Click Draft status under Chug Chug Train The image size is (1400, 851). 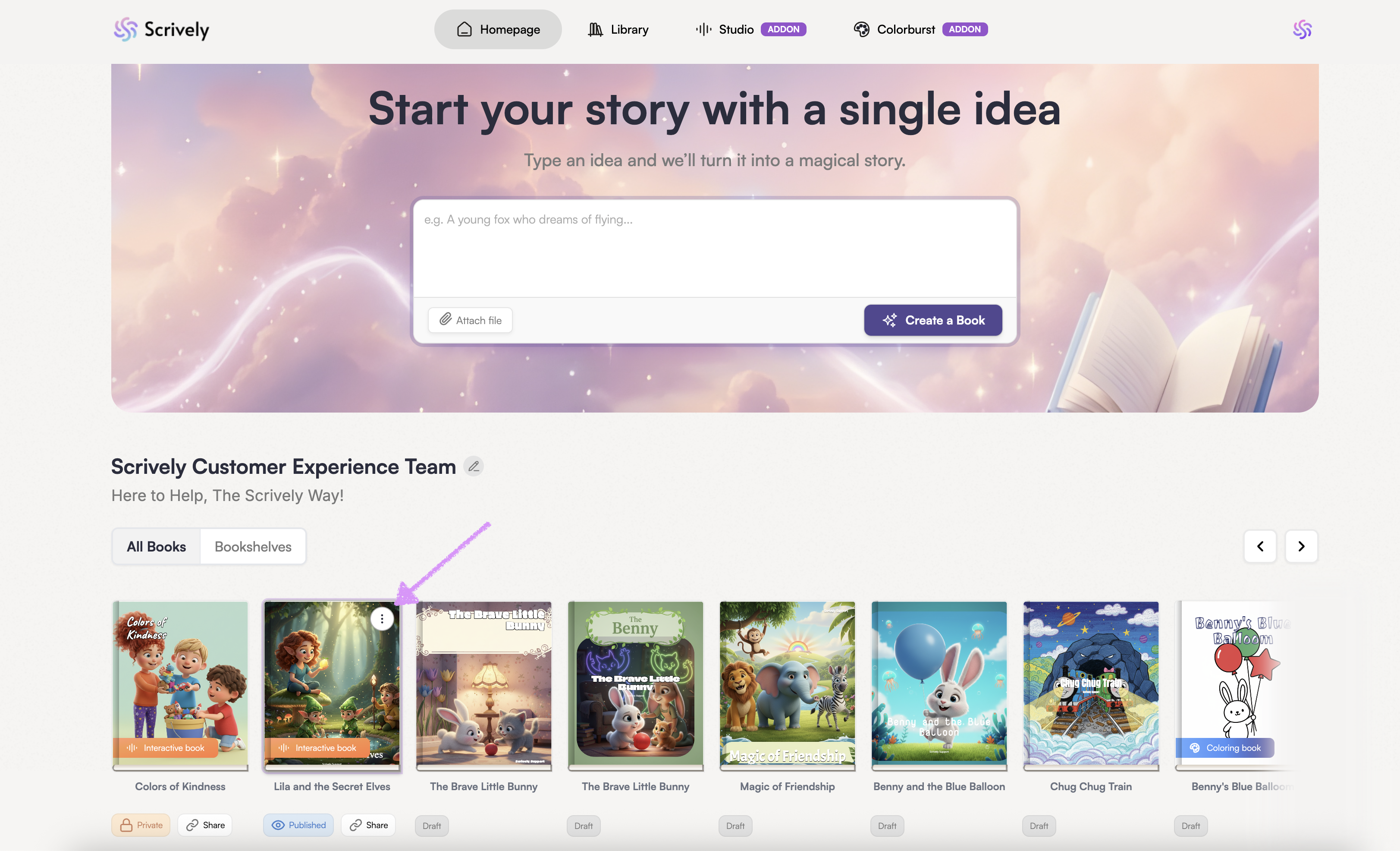[x=1039, y=826]
